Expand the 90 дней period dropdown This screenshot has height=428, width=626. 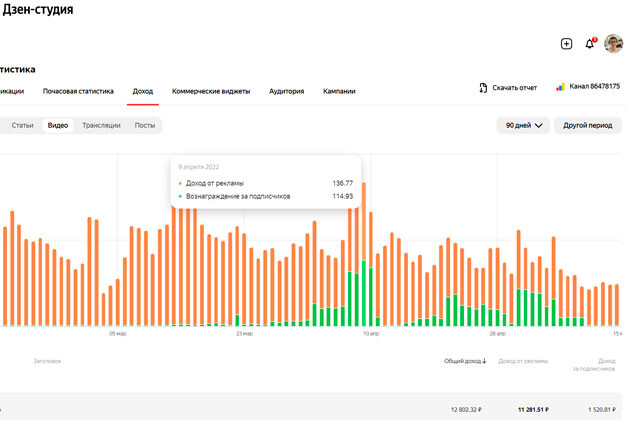[524, 126]
